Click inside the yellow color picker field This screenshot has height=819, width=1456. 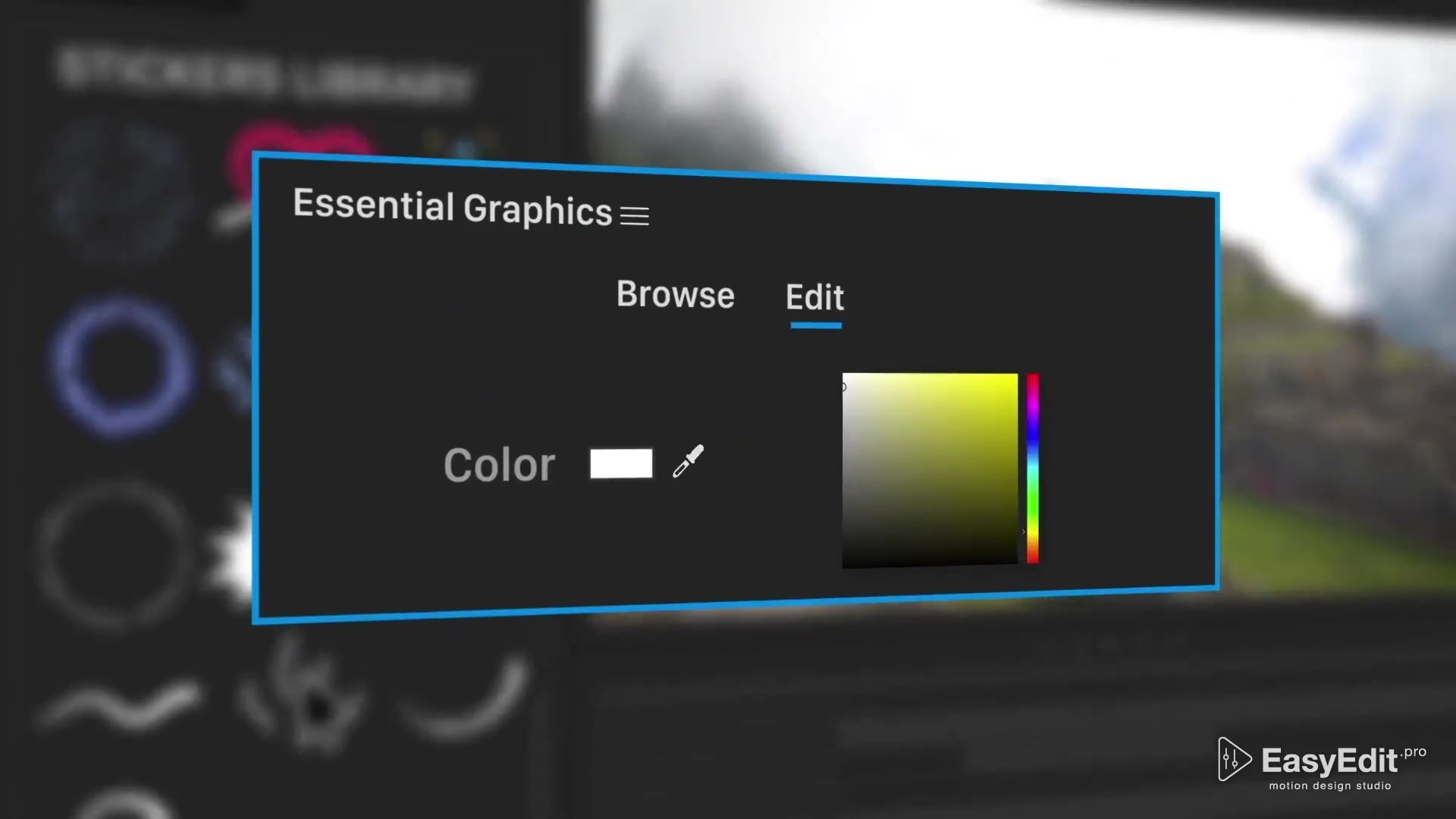tap(930, 469)
